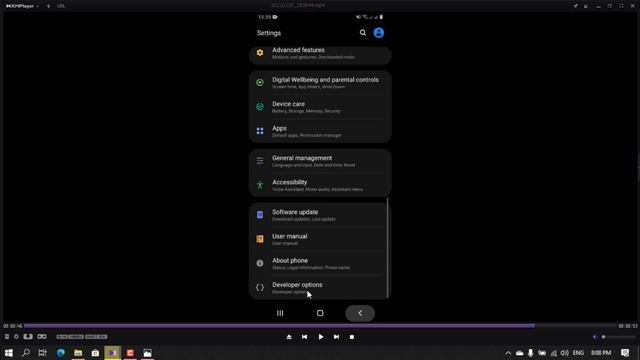Screen dimensions: 640x360
Task: Open the Apps settings entry
Action: click(320, 131)
